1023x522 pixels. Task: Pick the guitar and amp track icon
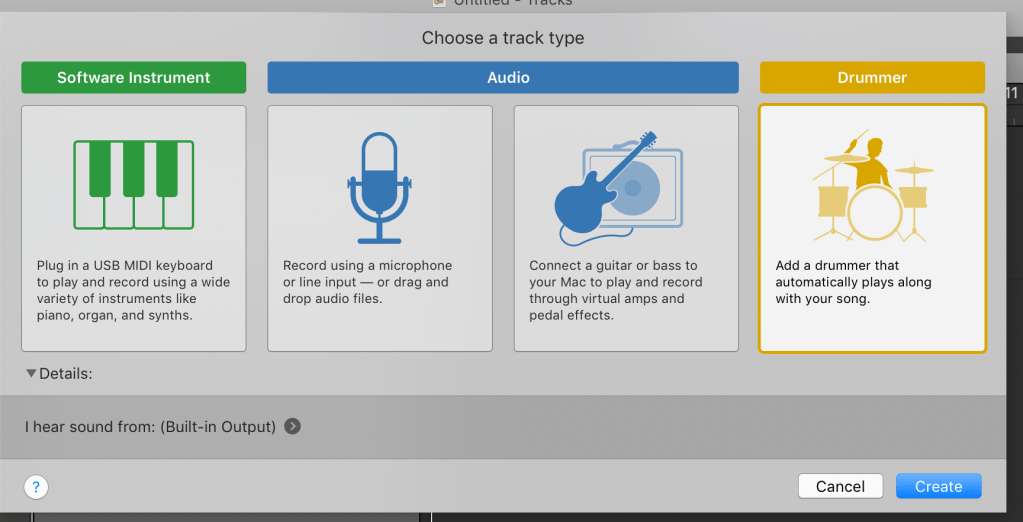[x=620, y=189]
